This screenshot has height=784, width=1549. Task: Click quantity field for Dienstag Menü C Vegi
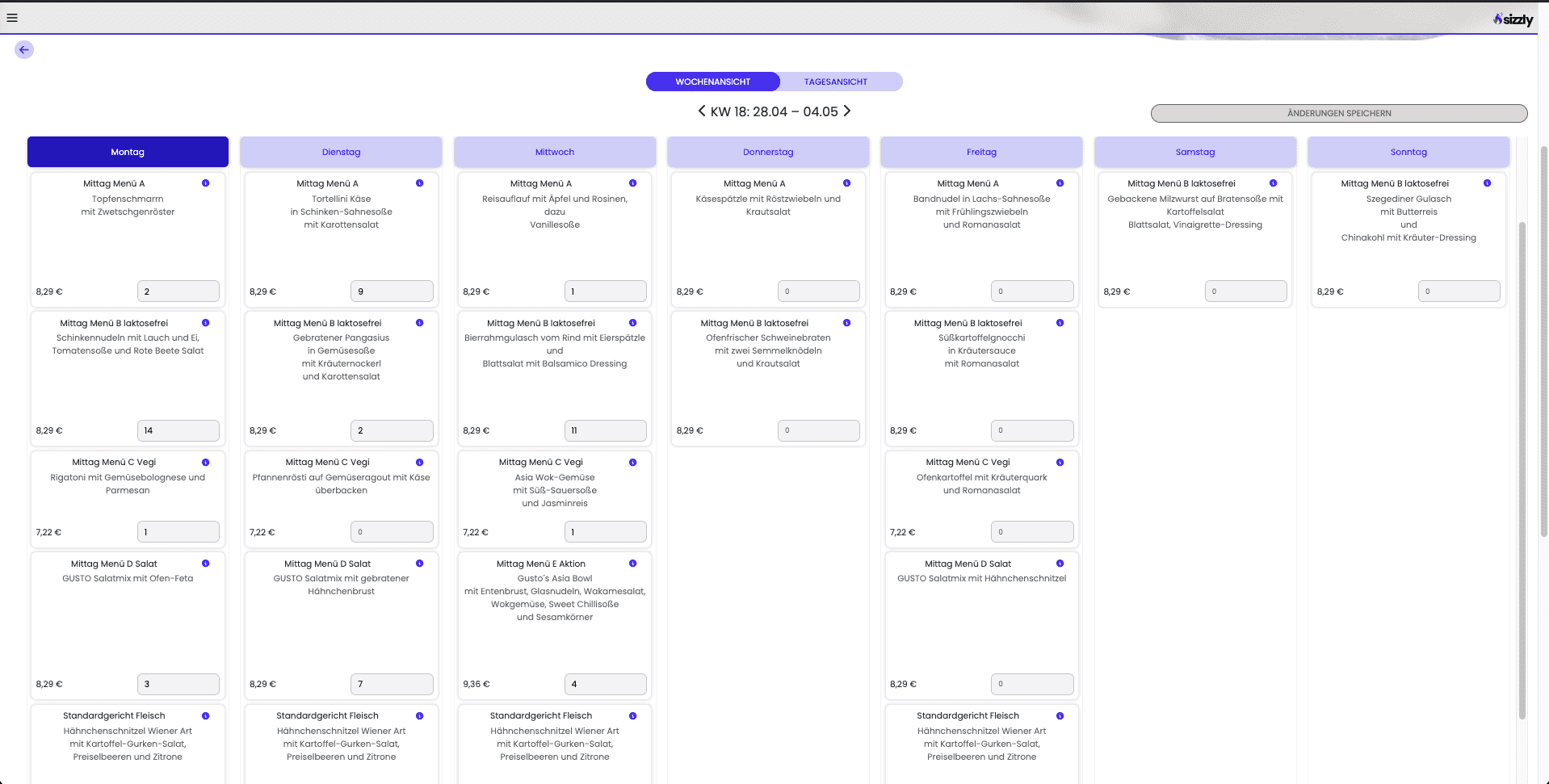[x=392, y=532]
